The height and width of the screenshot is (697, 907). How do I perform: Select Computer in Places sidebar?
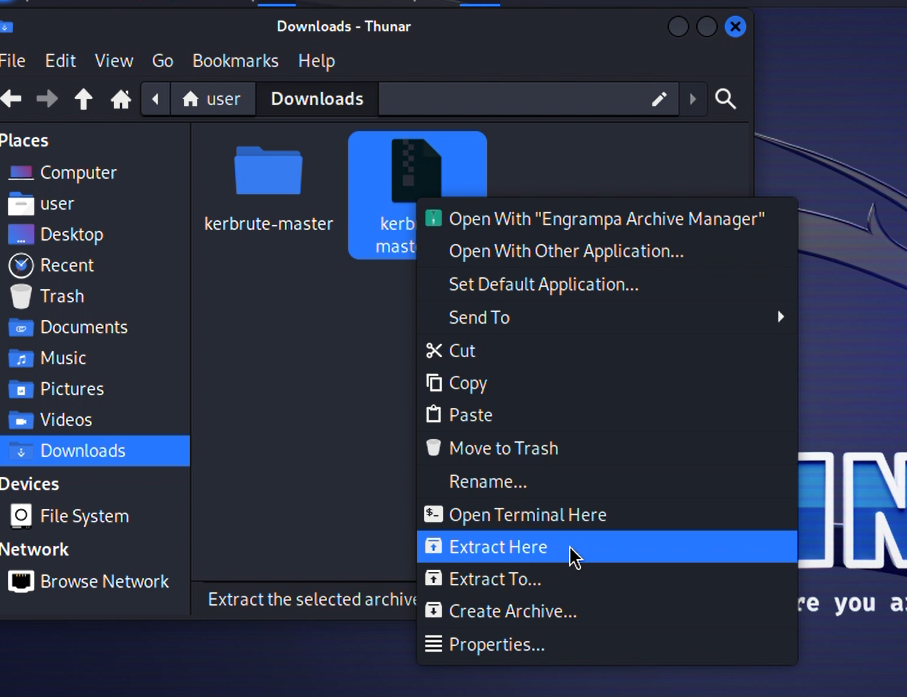[95, 172]
